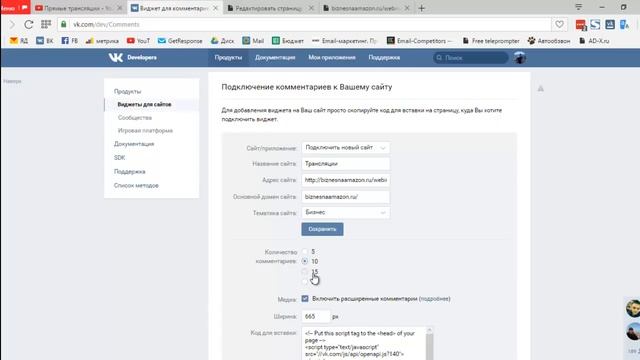Viewport: 640px width, 360px height.
Task: Click the Сохранить button
Action: coord(322,229)
